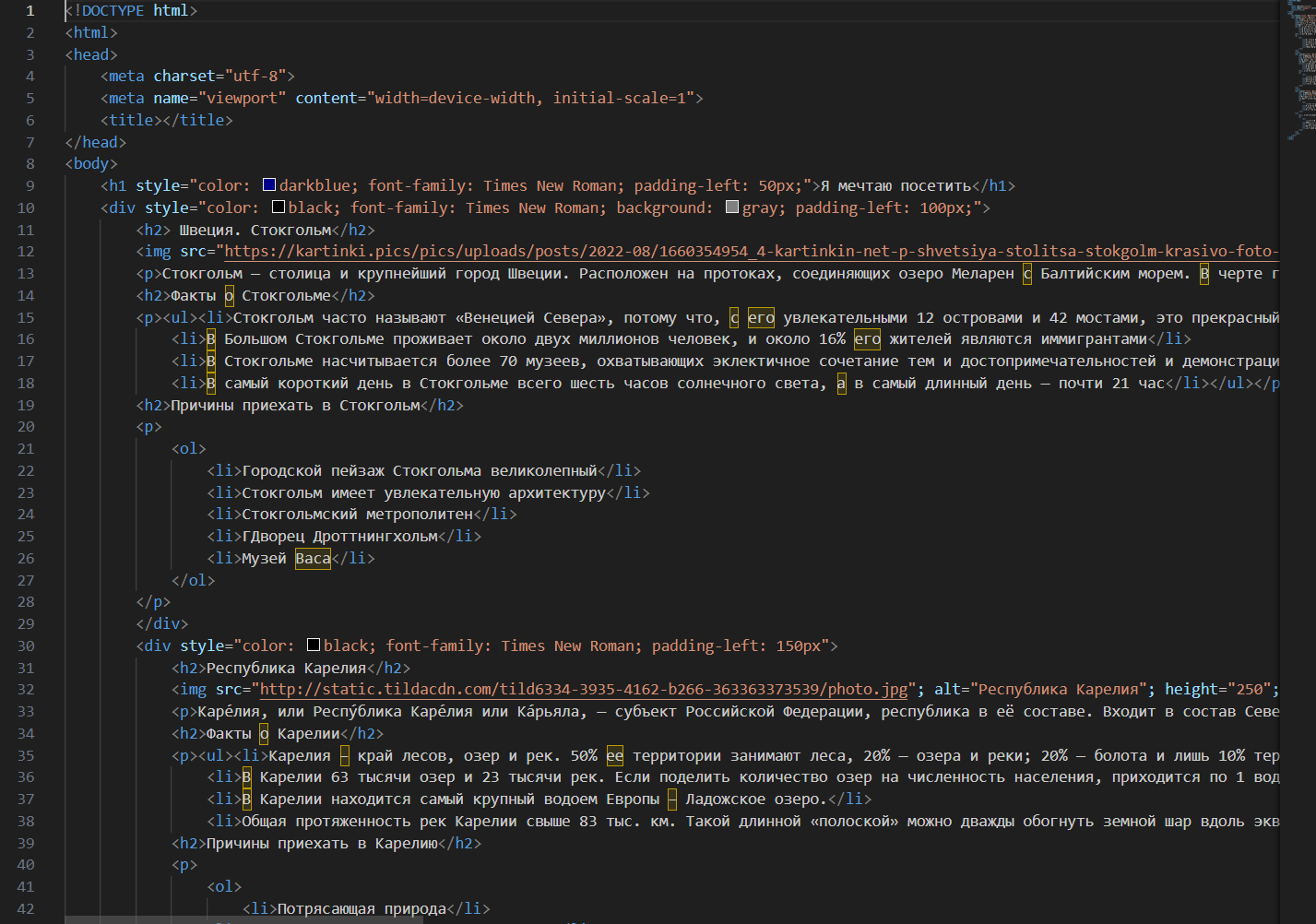Follow the static.tildacdn.com photo.jpg link
Viewport: 1316px width, 924px height.
583,690
